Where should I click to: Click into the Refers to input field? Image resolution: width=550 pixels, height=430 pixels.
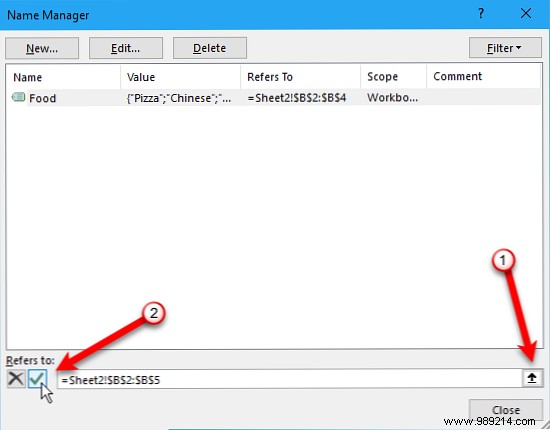tap(289, 379)
